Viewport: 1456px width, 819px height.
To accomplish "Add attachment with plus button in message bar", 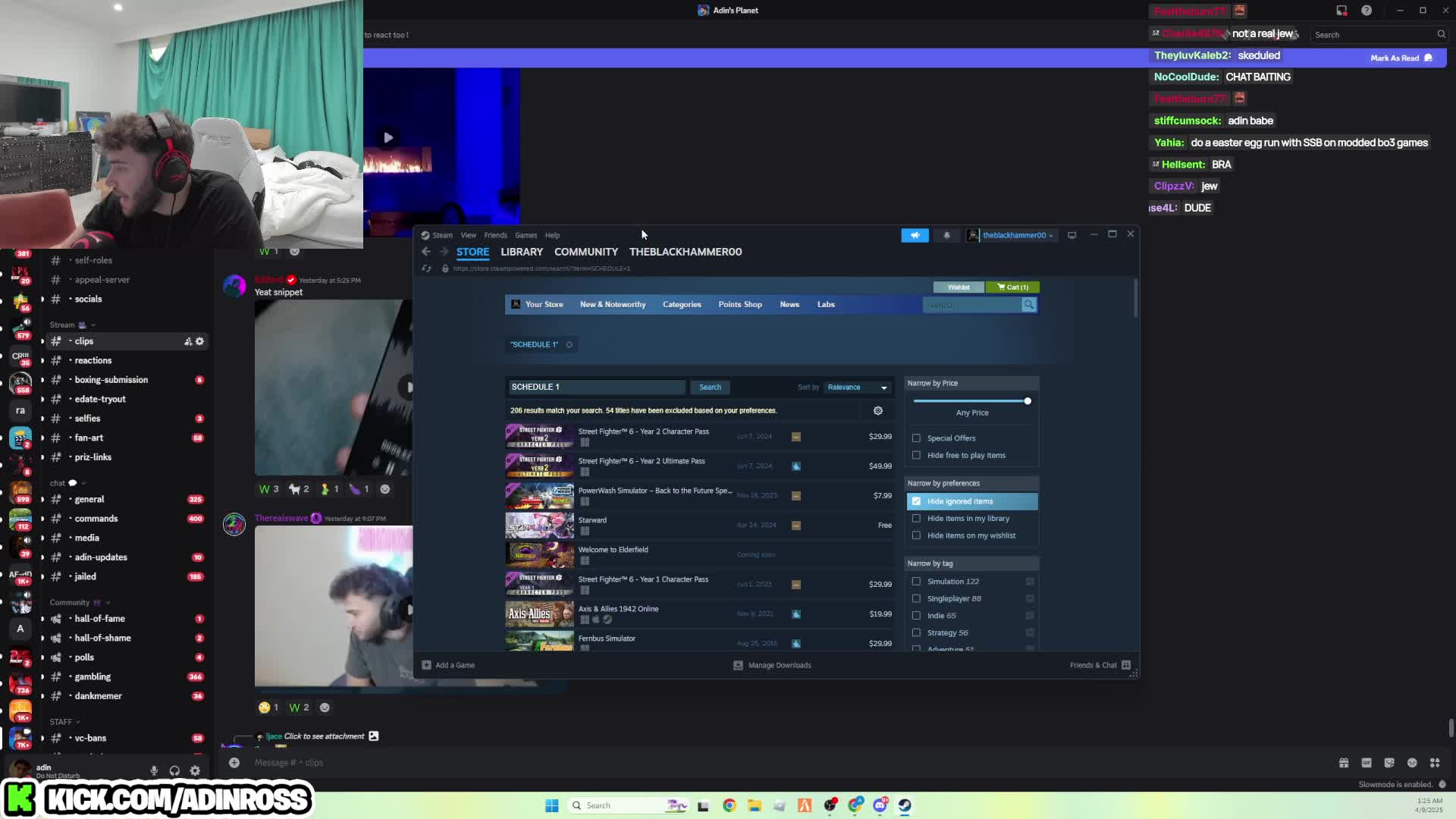I will pyautogui.click(x=234, y=763).
